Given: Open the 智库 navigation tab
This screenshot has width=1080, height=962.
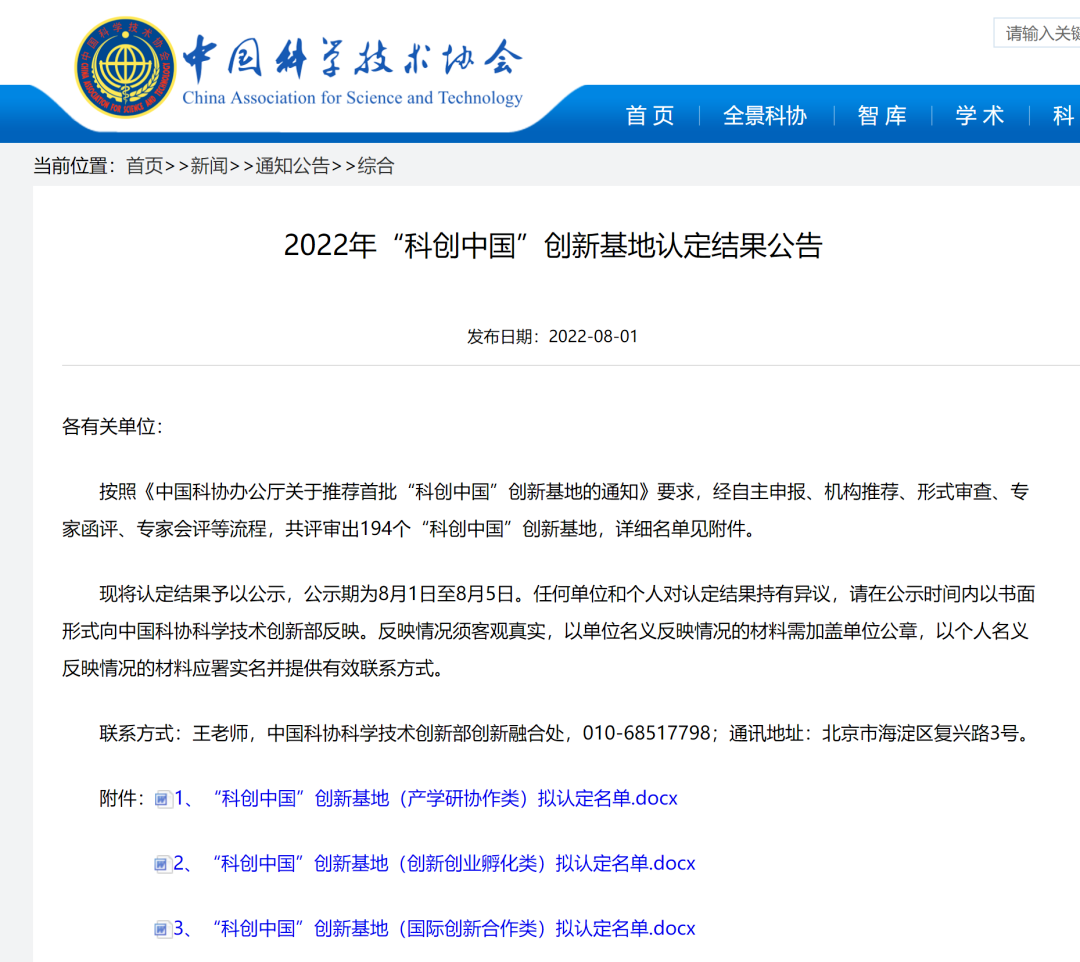Looking at the screenshot, I should [882, 115].
